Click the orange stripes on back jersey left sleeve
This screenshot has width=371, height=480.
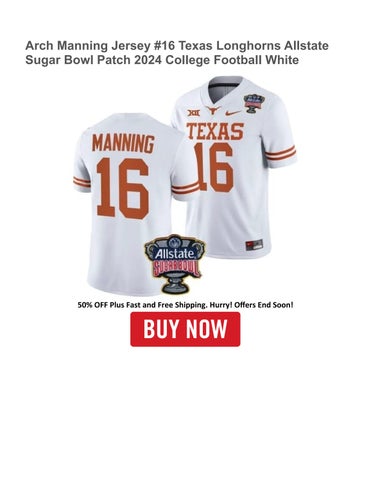pos(82,182)
